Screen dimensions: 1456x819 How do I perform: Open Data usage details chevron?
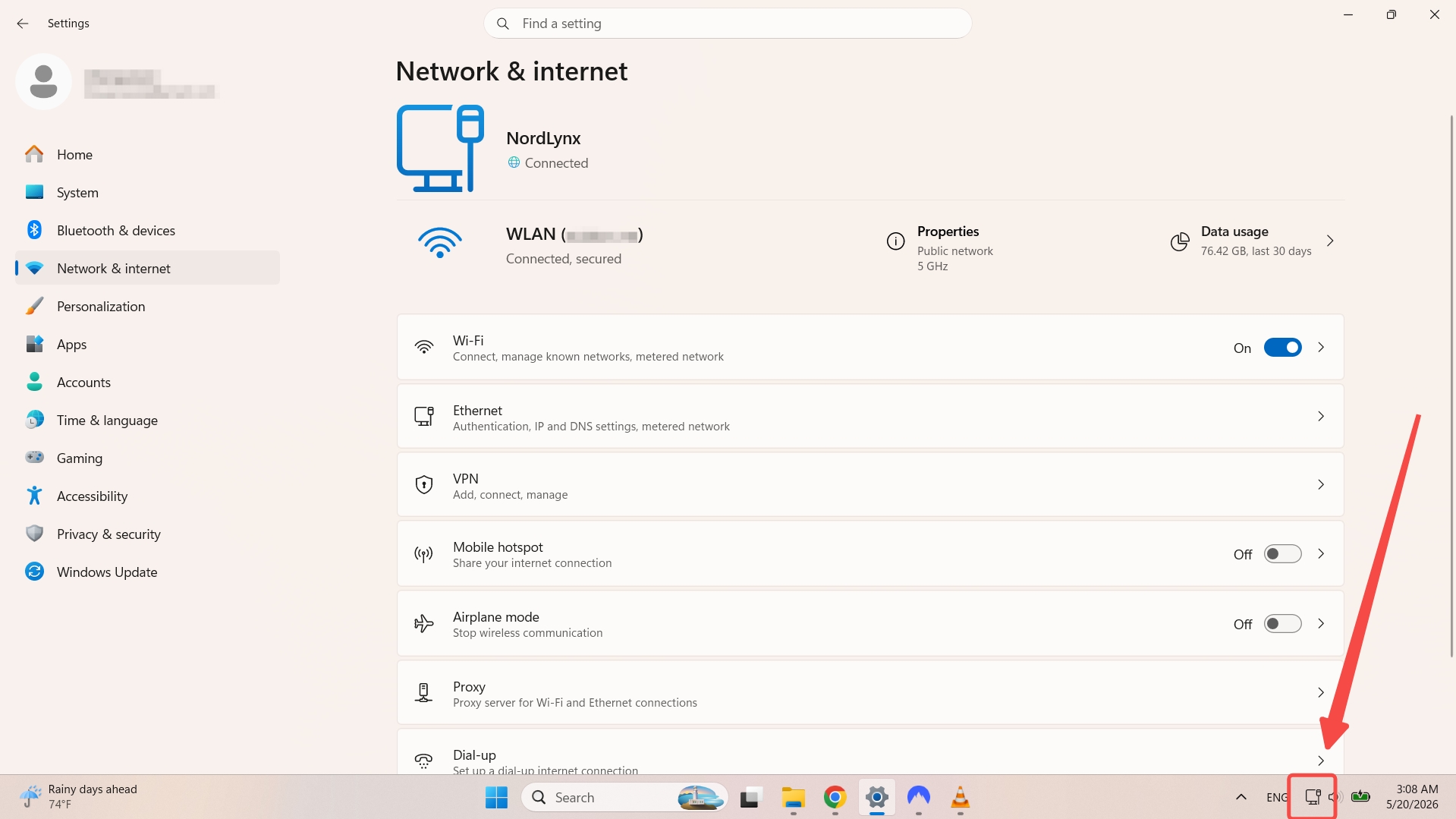pos(1330,241)
